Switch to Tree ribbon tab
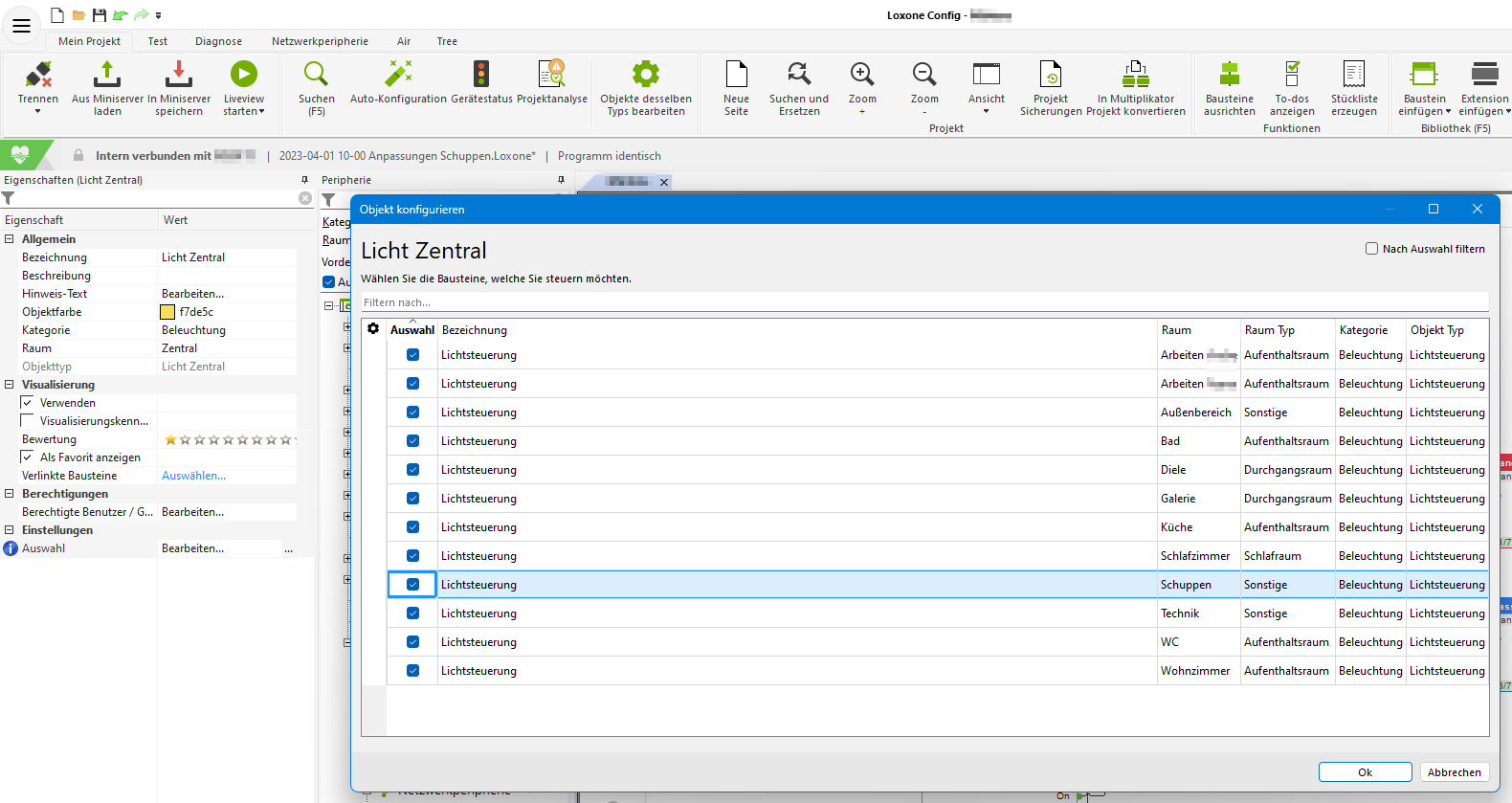 pyautogui.click(x=447, y=41)
